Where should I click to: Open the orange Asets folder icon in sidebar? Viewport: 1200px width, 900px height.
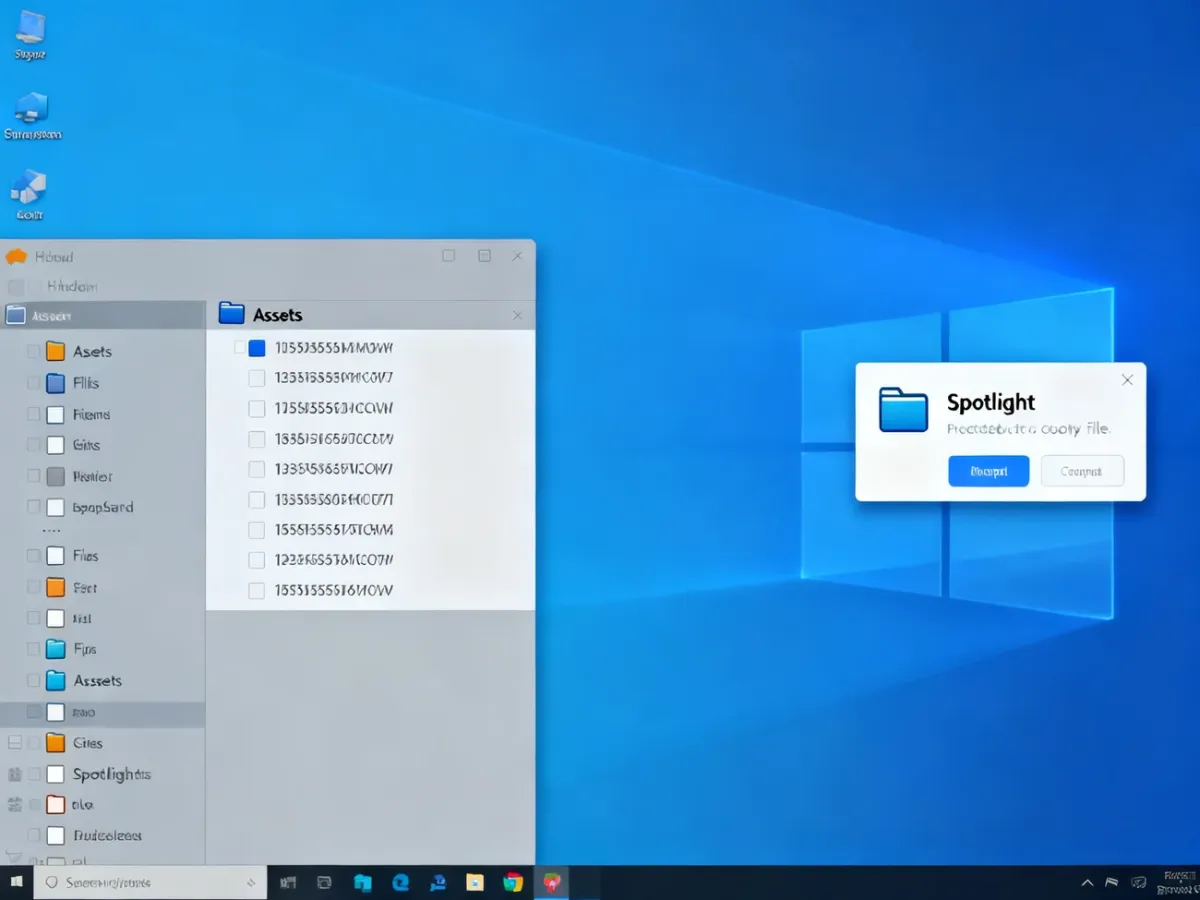click(55, 351)
